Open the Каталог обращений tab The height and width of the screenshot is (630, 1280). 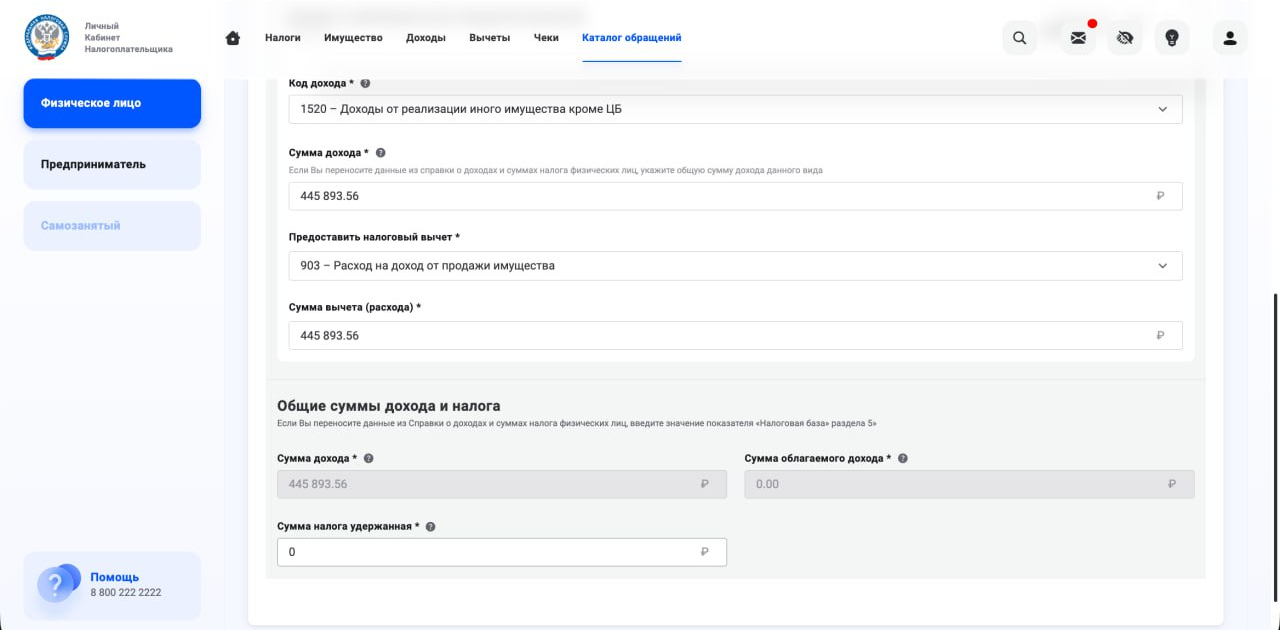(x=631, y=38)
